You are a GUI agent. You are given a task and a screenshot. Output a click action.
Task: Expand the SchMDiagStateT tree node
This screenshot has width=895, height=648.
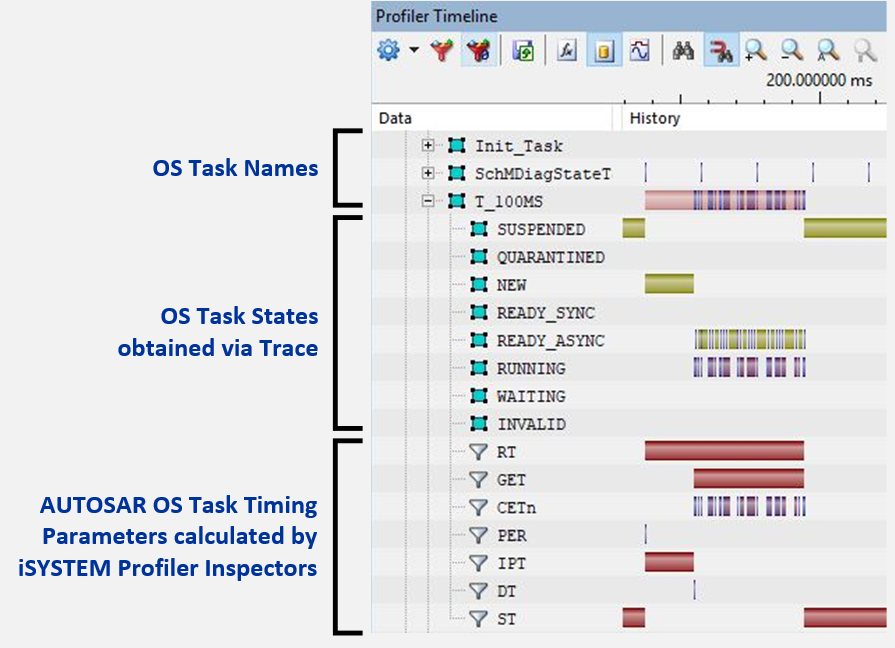pyautogui.click(x=429, y=173)
